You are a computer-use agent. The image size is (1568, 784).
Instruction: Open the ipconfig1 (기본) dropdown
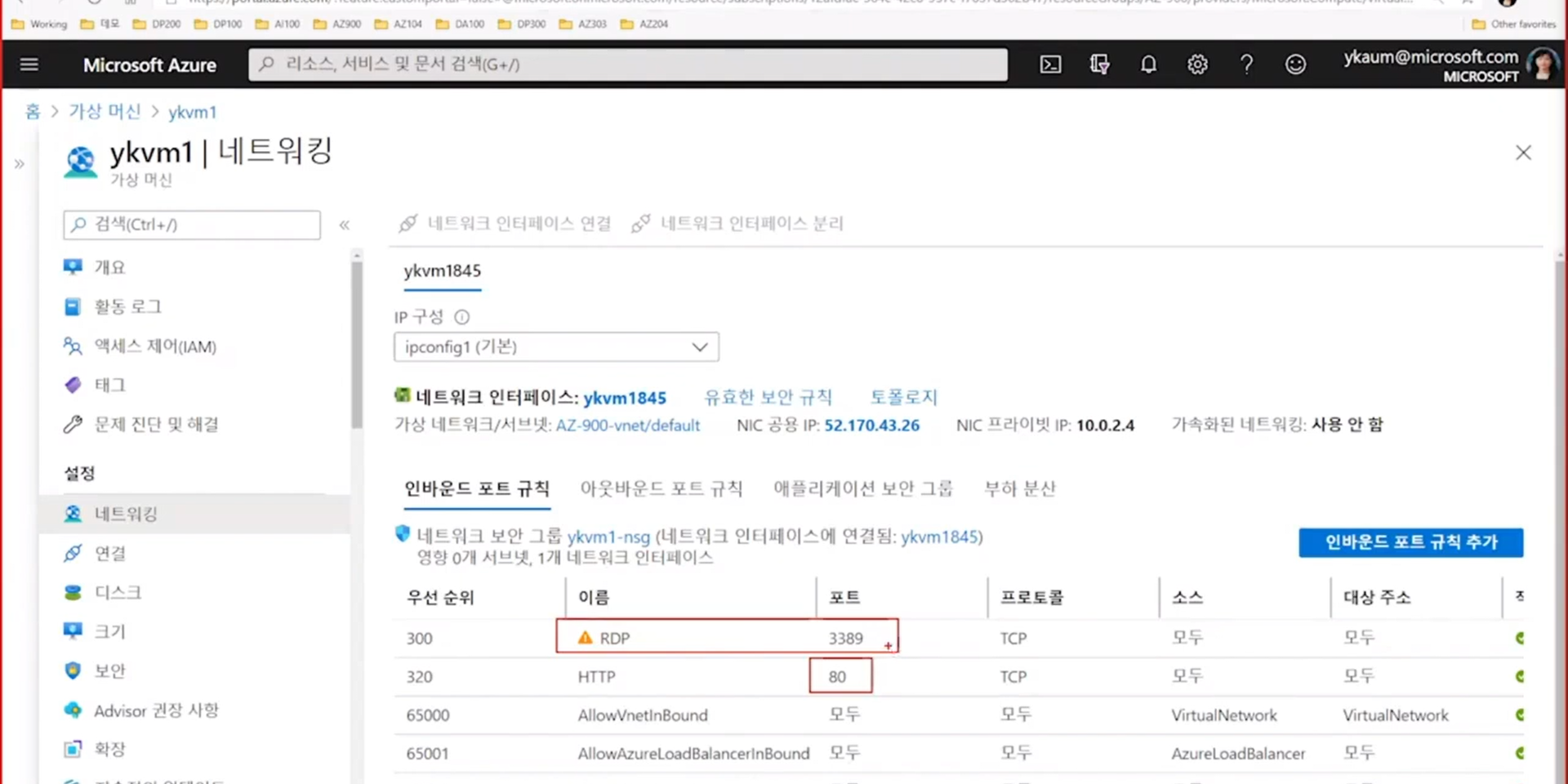click(x=556, y=346)
